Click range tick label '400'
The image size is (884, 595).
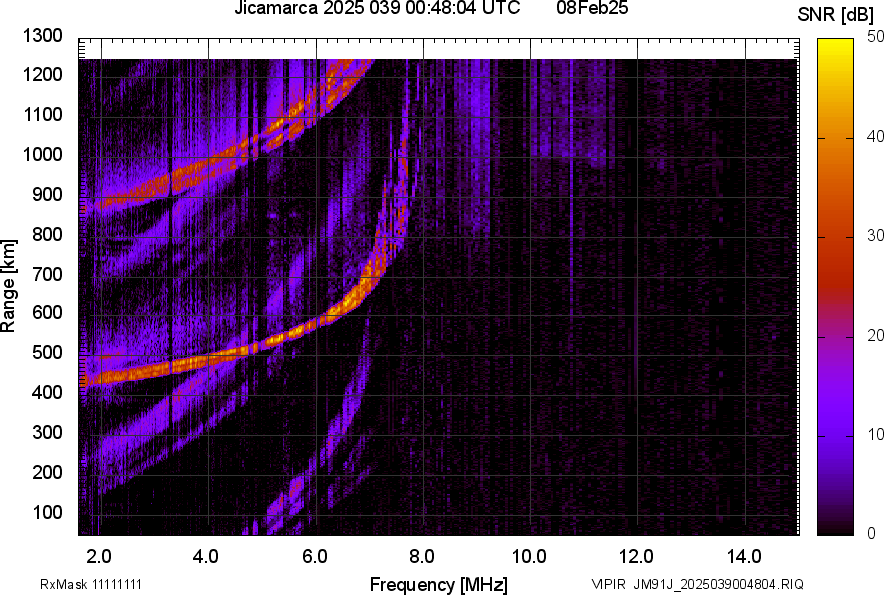point(47,393)
